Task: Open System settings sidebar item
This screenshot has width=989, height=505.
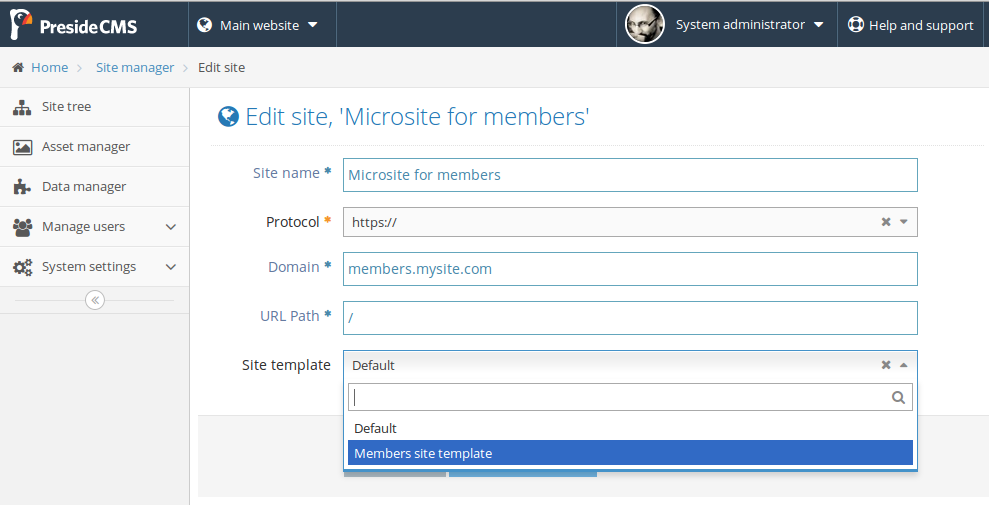Action: (x=95, y=267)
